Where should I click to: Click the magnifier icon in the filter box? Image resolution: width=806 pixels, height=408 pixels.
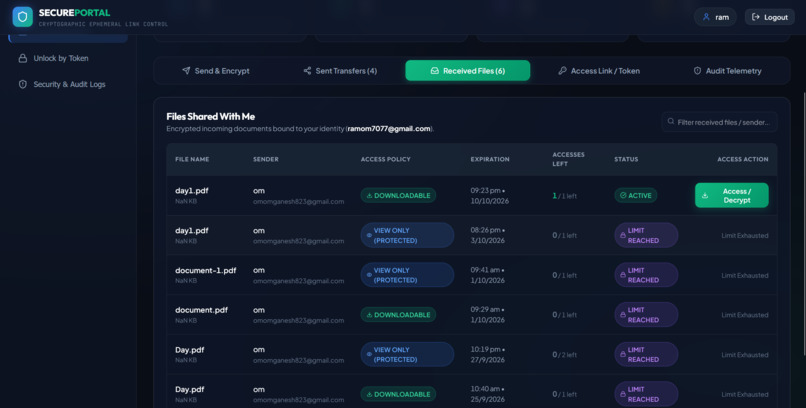[671, 122]
